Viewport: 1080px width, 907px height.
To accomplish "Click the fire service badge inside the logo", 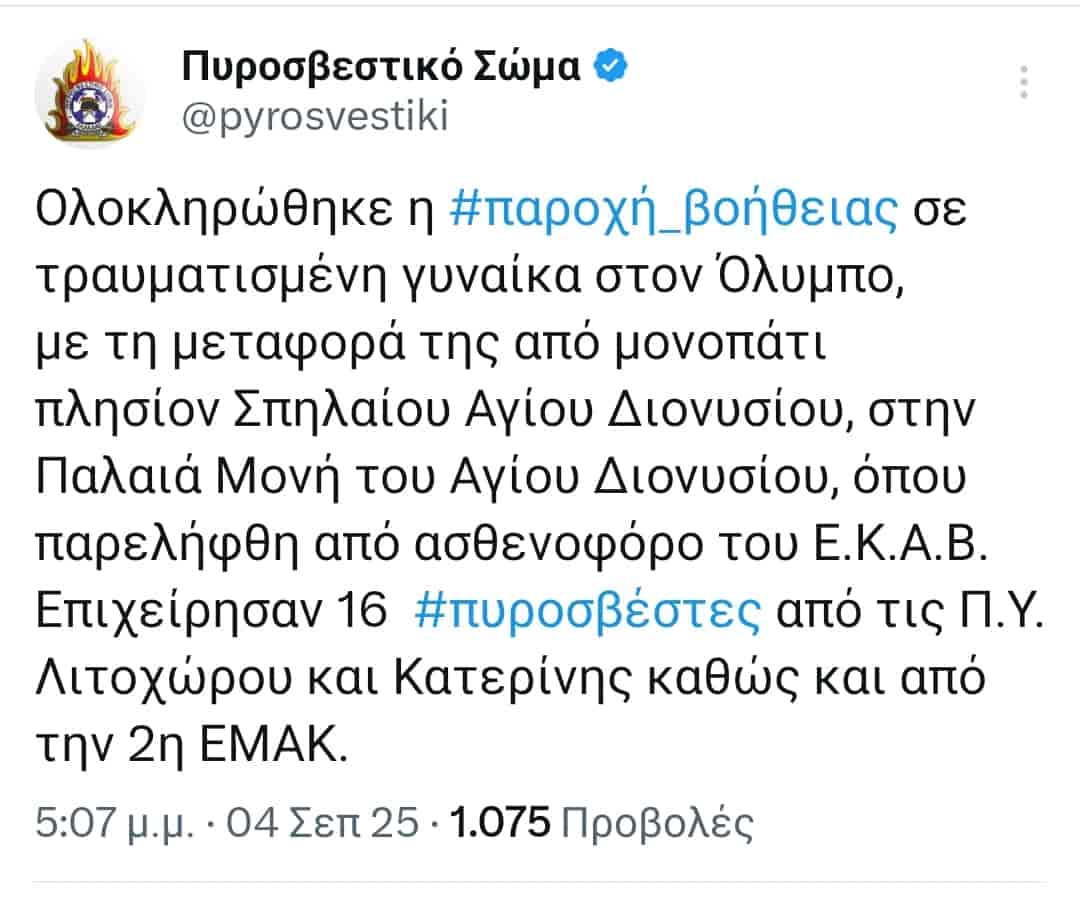I will pyautogui.click(x=88, y=105).
